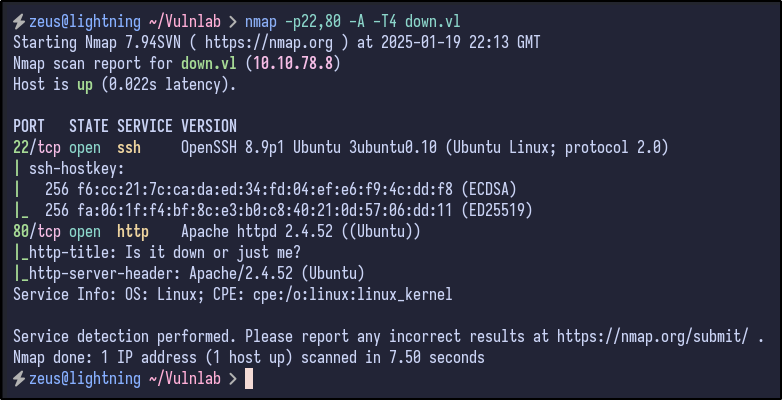Viewport: 782px width, 400px height.
Task: Click the terminal cursor block at the last prompt
Action: (249, 378)
